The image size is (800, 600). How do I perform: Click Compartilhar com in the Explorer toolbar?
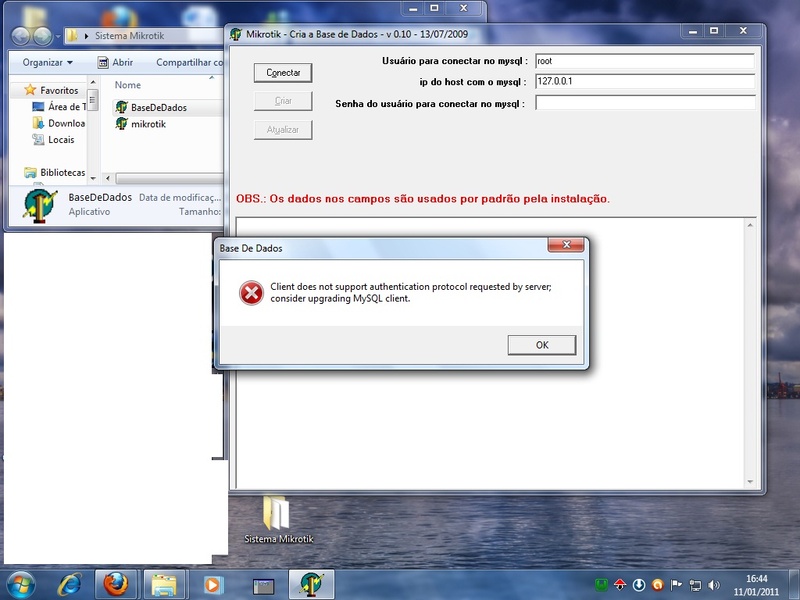(x=189, y=62)
